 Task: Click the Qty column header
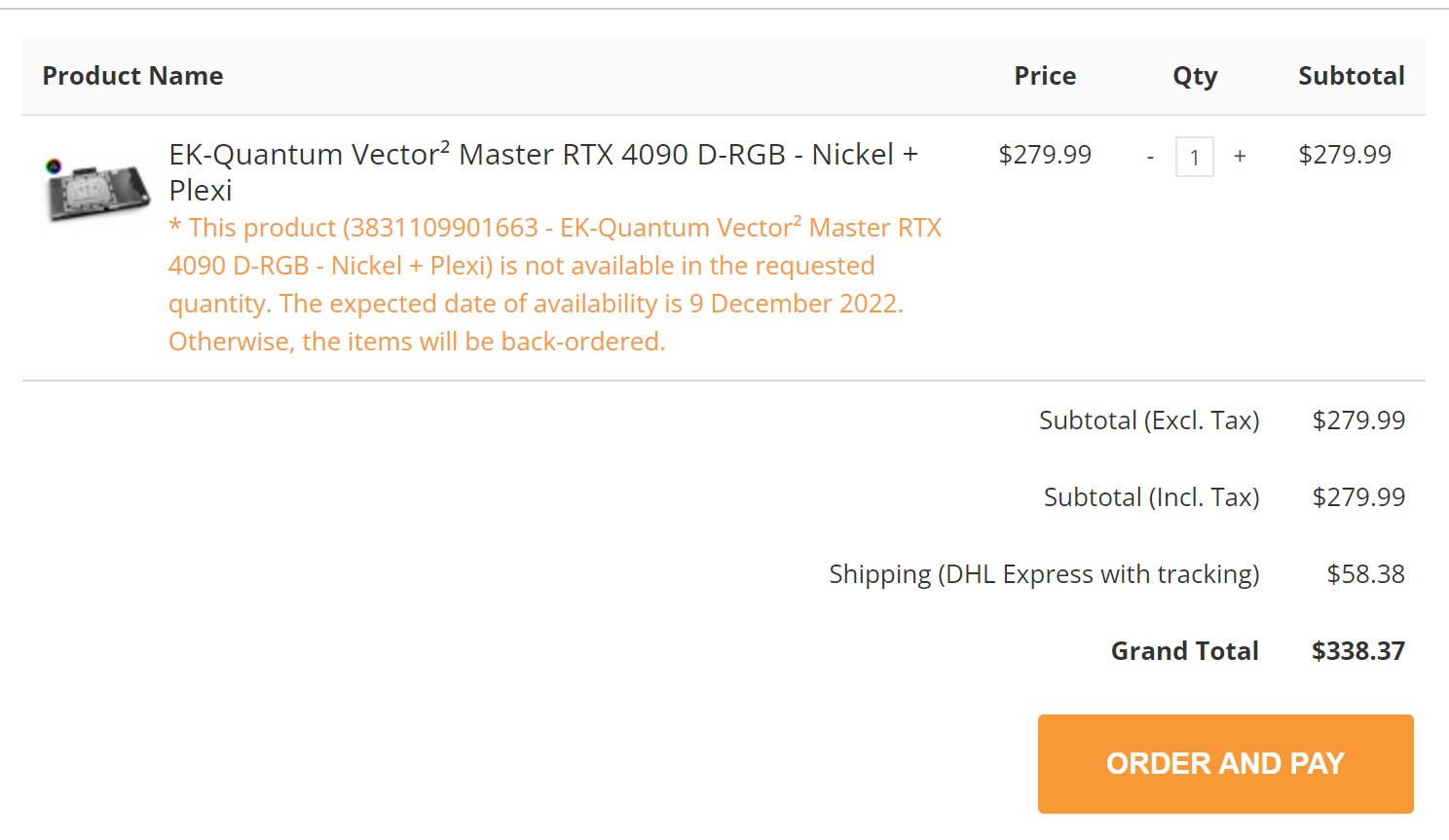coord(1195,76)
